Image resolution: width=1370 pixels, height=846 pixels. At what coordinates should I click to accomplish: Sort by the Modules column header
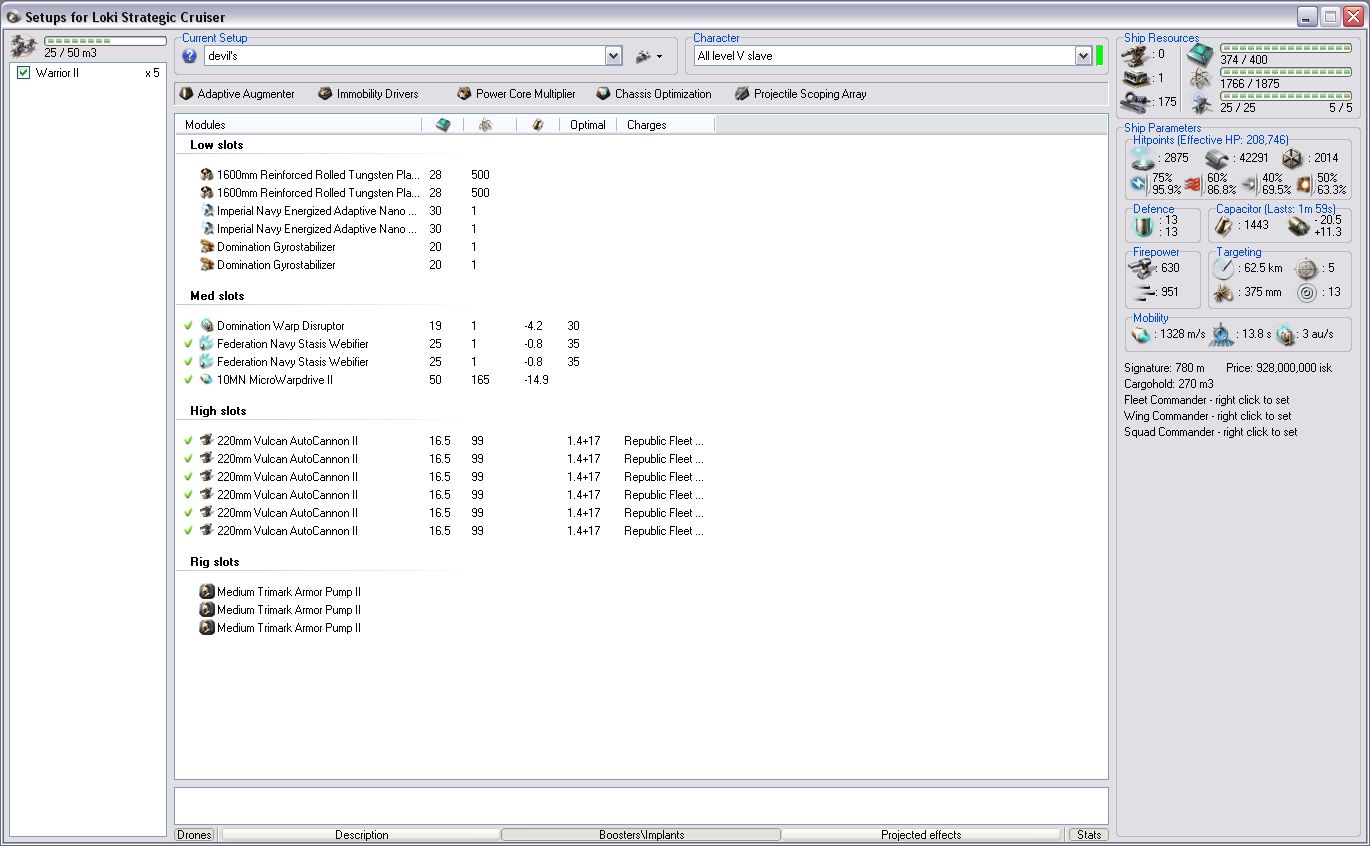[298, 125]
